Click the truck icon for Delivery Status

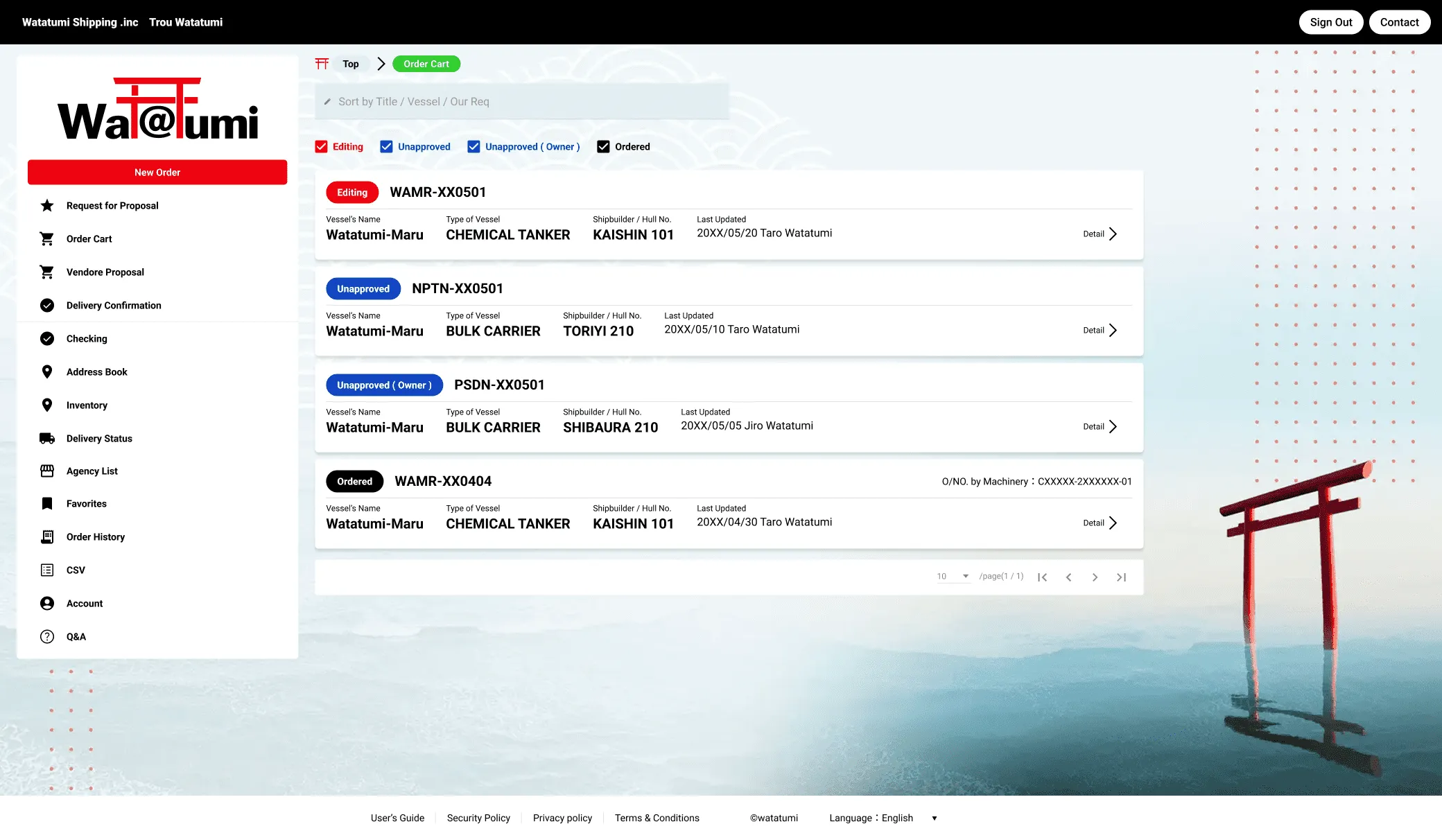pos(47,439)
